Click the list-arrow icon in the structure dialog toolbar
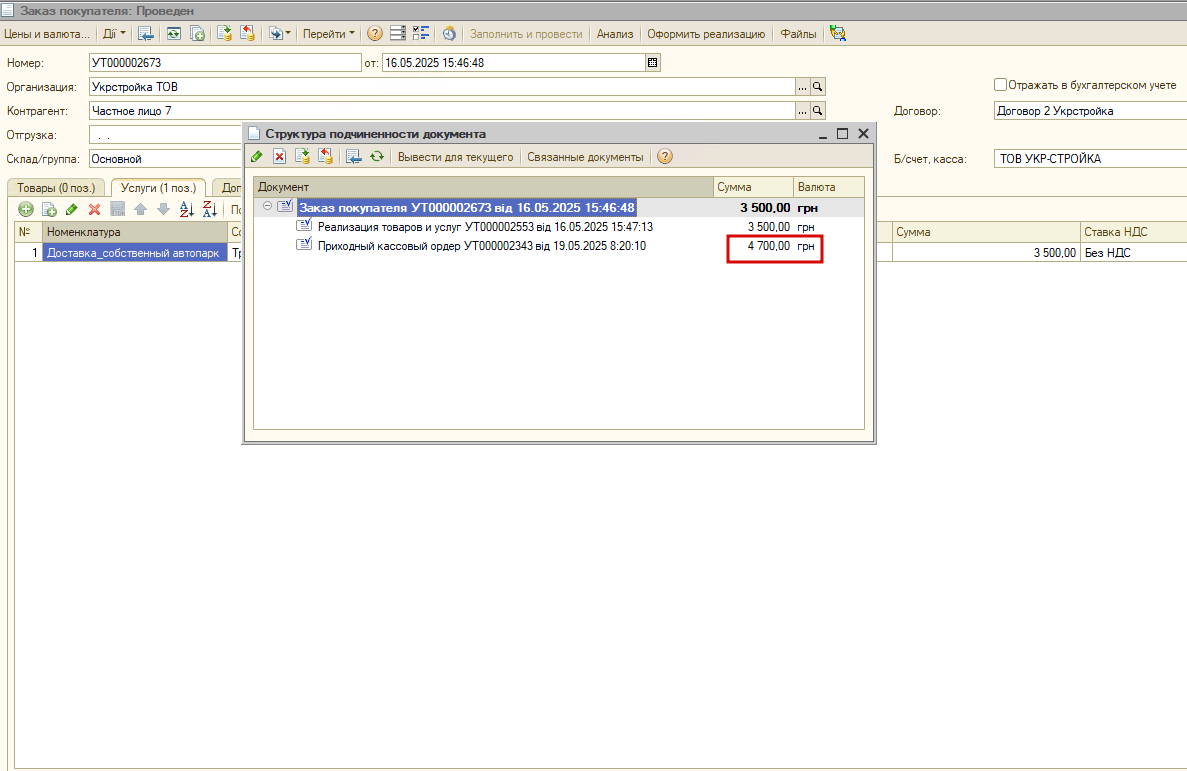1187x771 pixels. click(x=354, y=157)
